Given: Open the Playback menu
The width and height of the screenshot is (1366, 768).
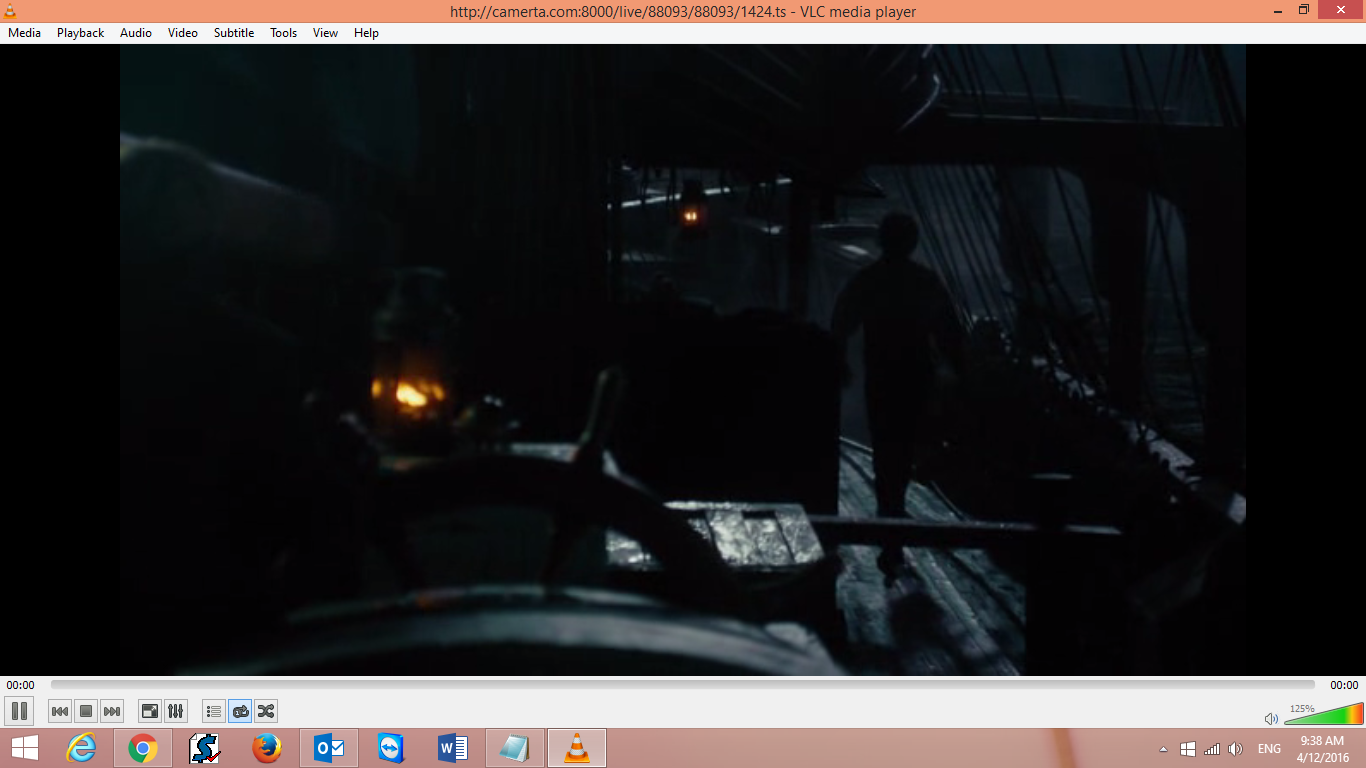Looking at the screenshot, I should [x=79, y=32].
